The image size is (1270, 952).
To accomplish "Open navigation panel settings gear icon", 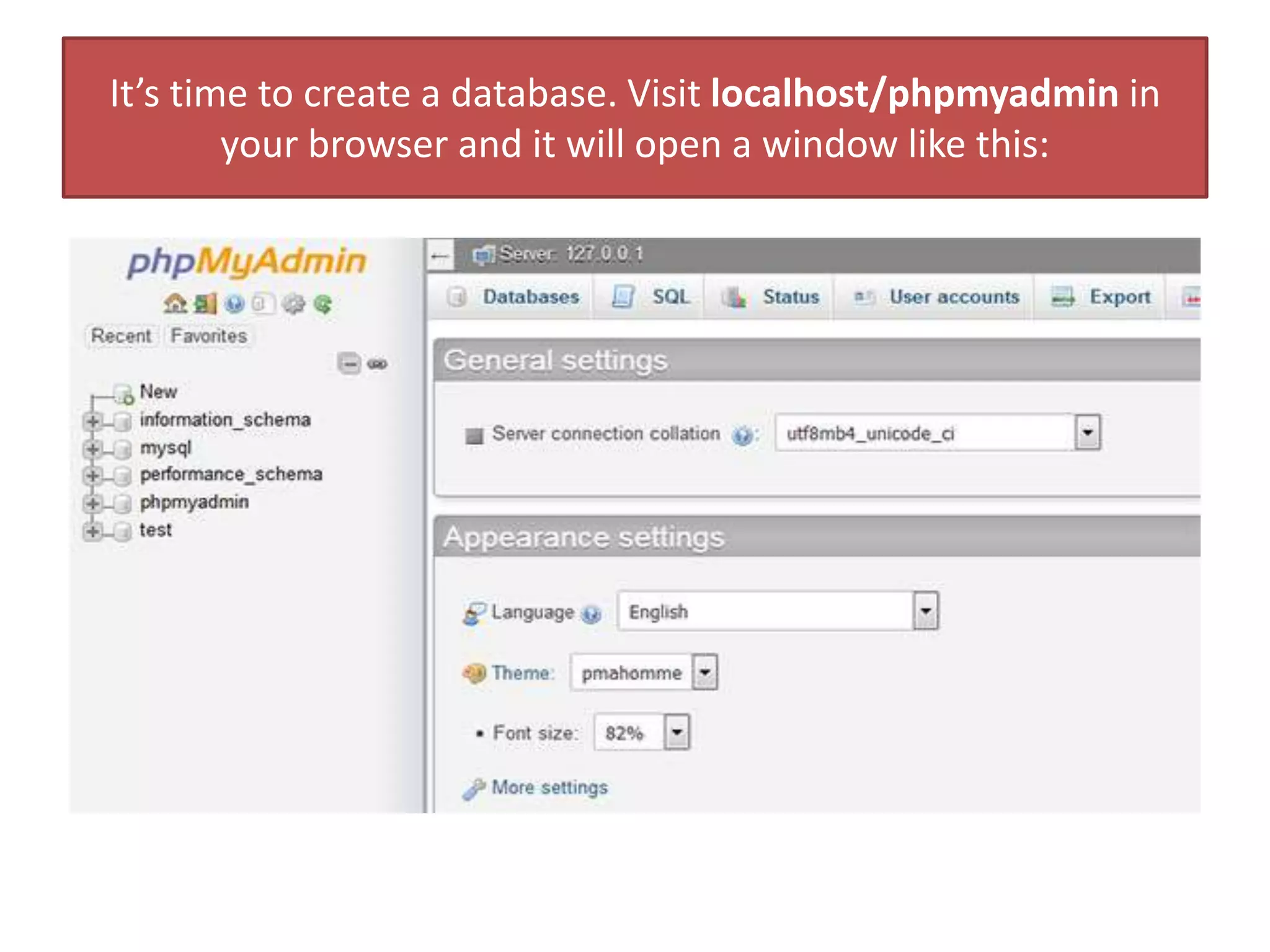I will pyautogui.click(x=293, y=304).
